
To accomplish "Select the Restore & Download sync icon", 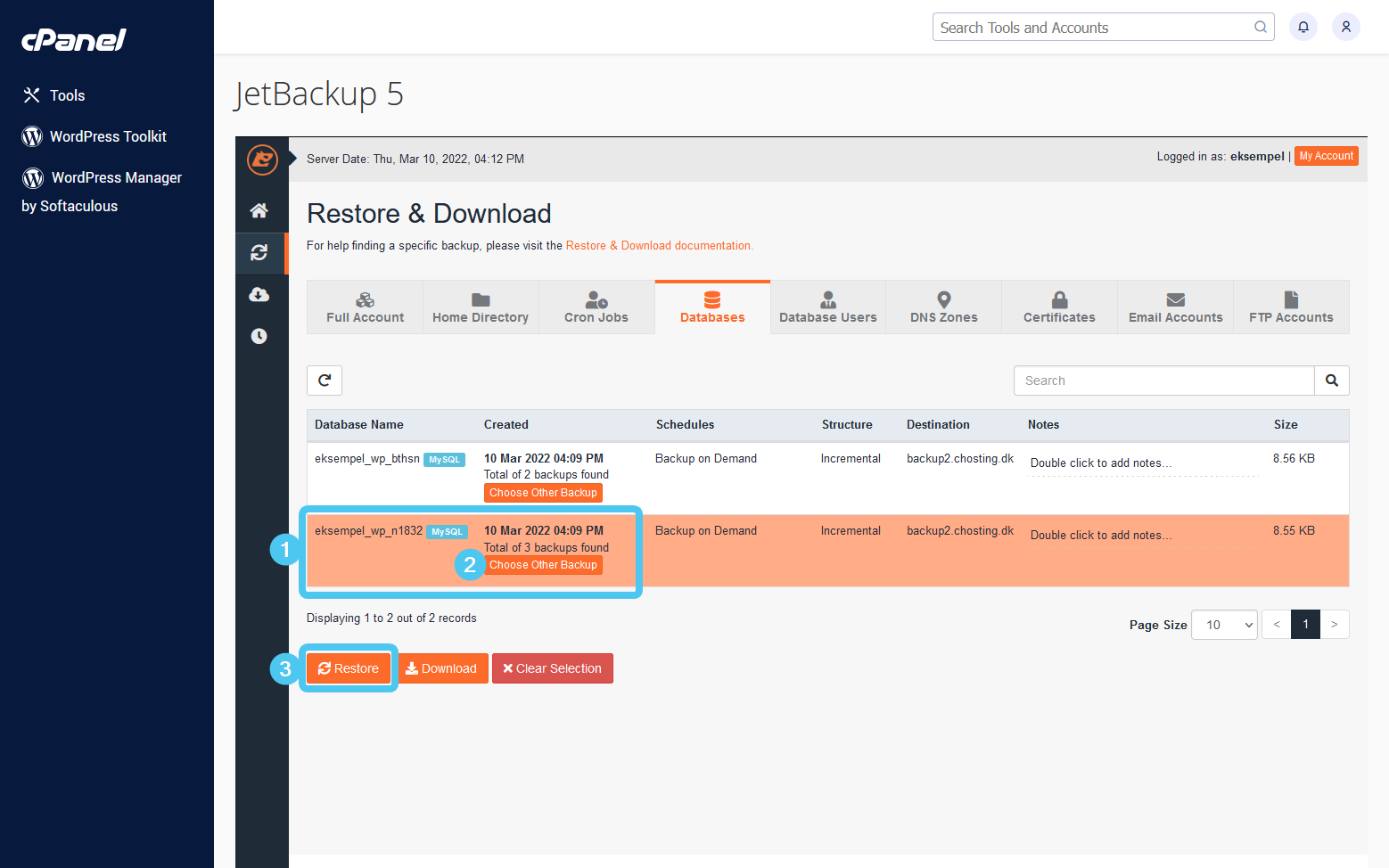I will [x=260, y=253].
